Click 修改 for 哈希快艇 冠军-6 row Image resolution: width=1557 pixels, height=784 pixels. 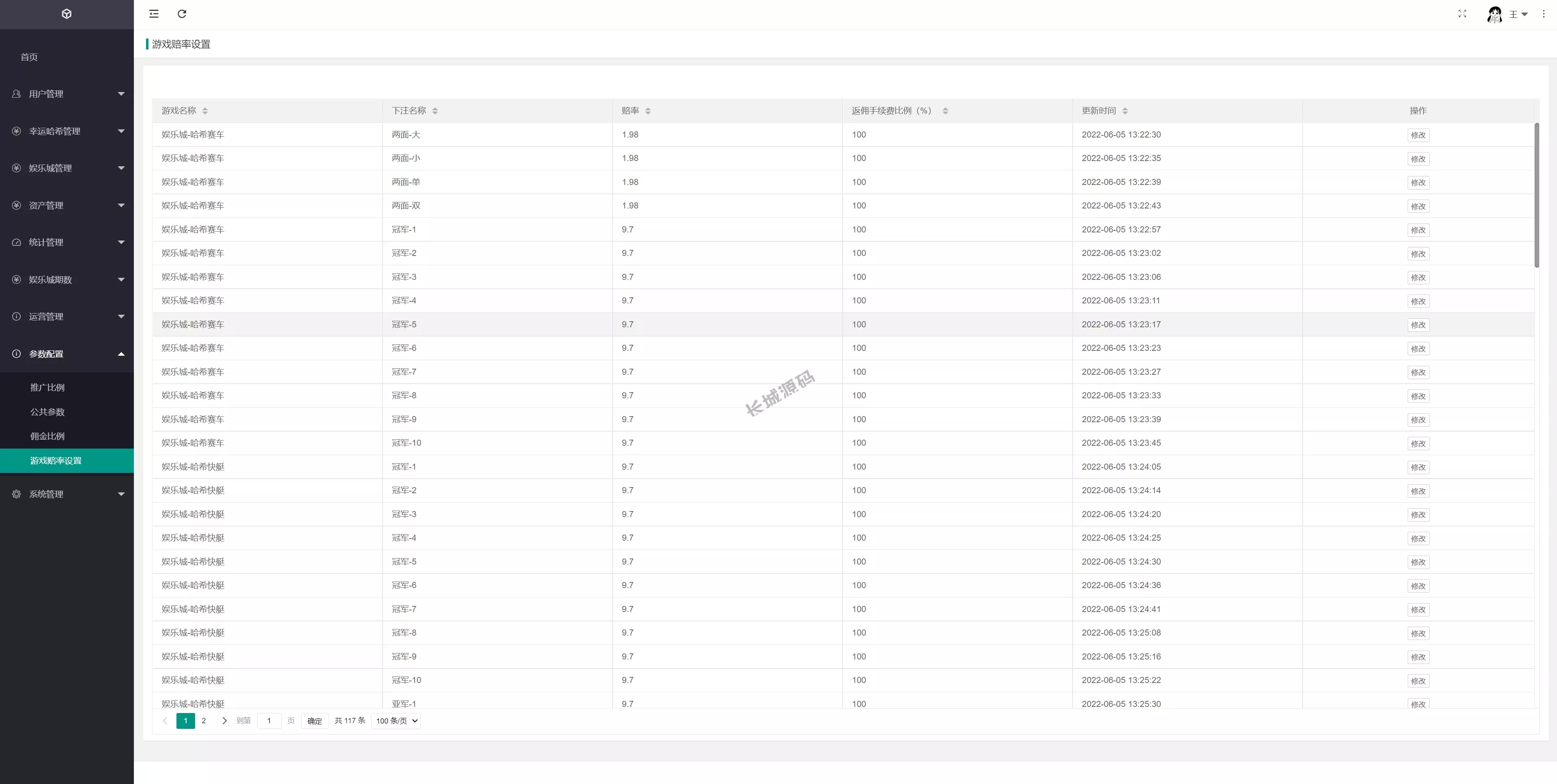1418,586
